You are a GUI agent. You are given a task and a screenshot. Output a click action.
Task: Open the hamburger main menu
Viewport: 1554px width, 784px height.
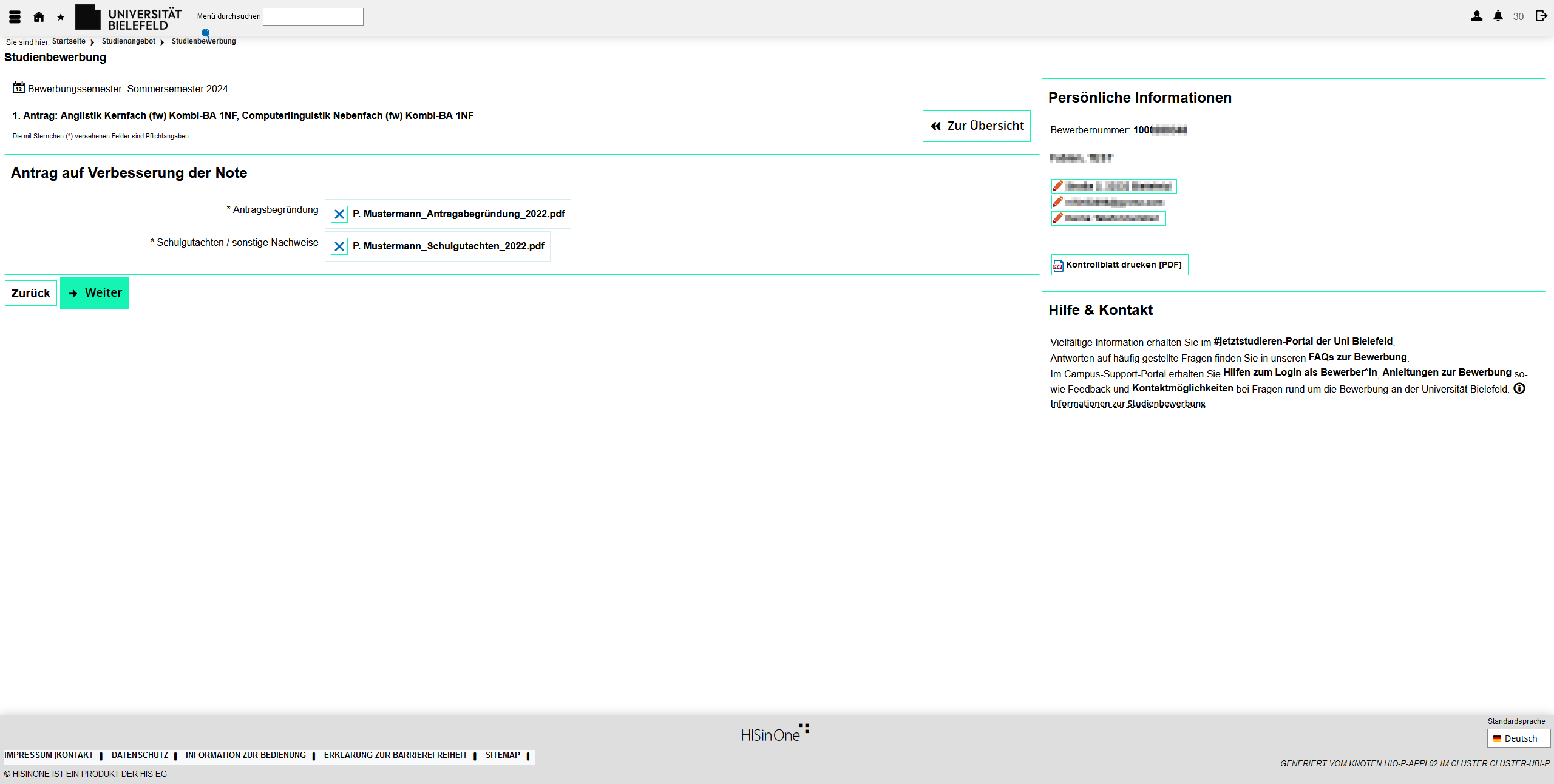coord(15,17)
